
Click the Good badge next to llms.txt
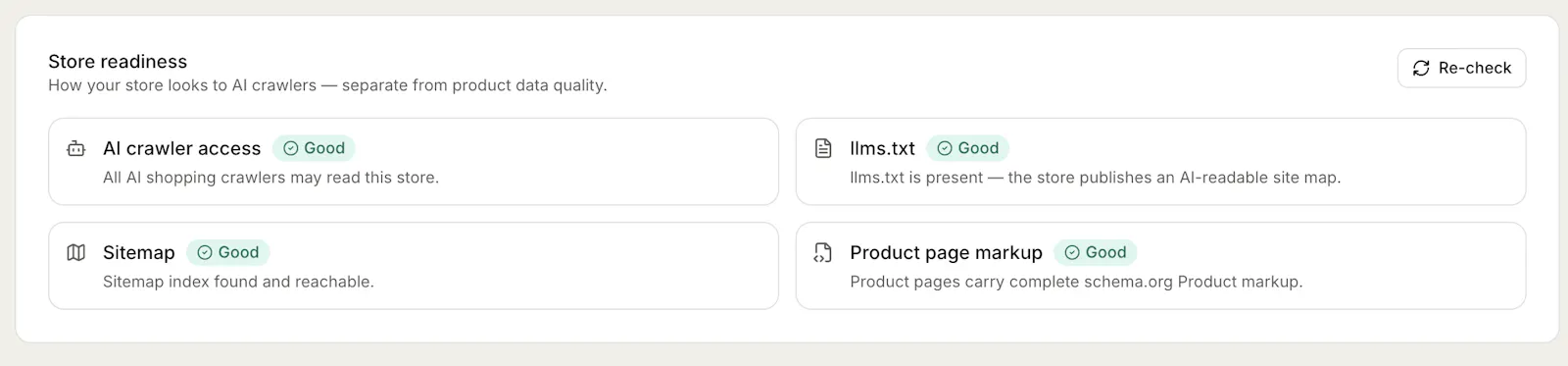(967, 148)
